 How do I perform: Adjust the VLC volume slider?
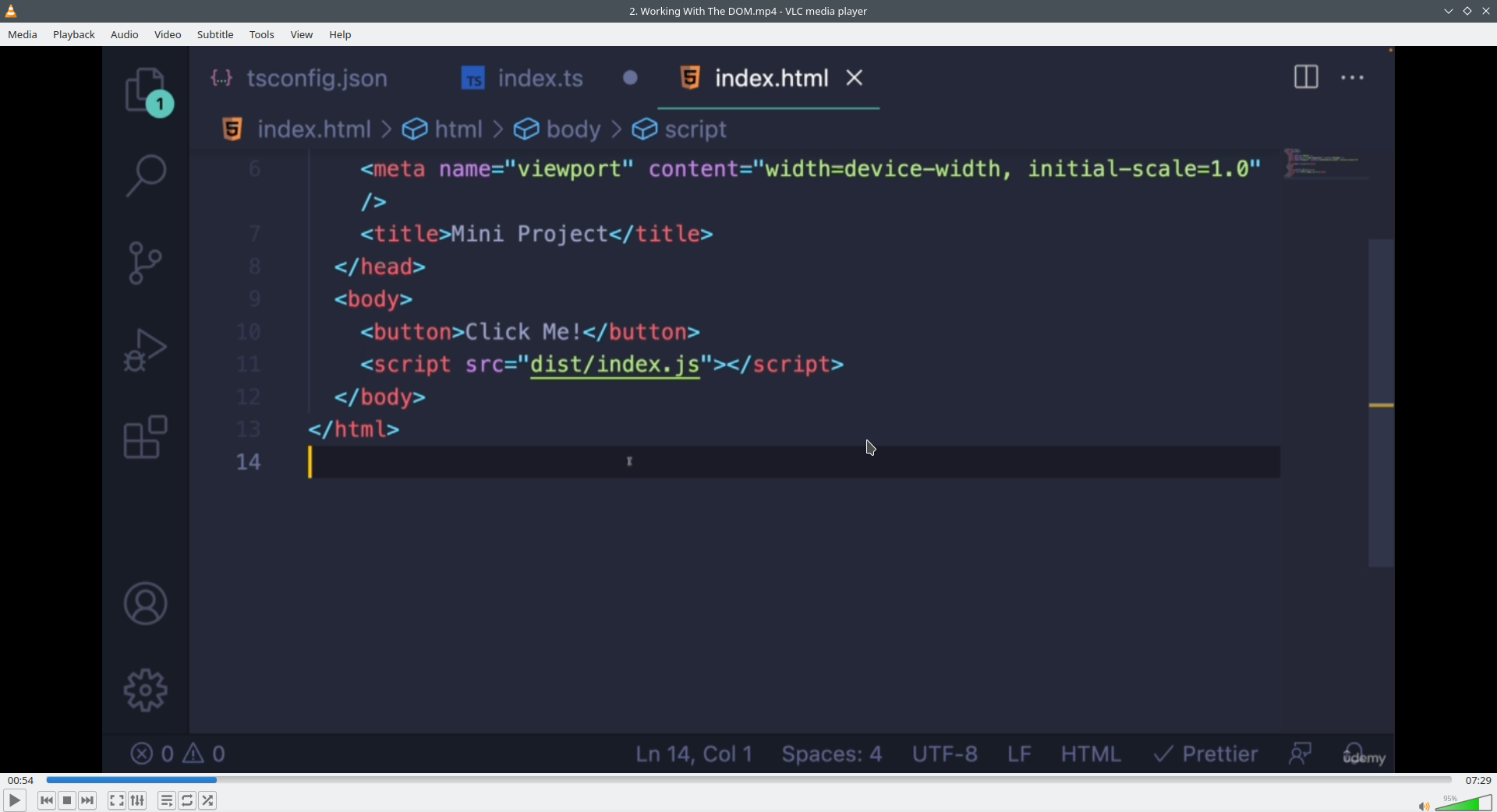coord(1463,803)
